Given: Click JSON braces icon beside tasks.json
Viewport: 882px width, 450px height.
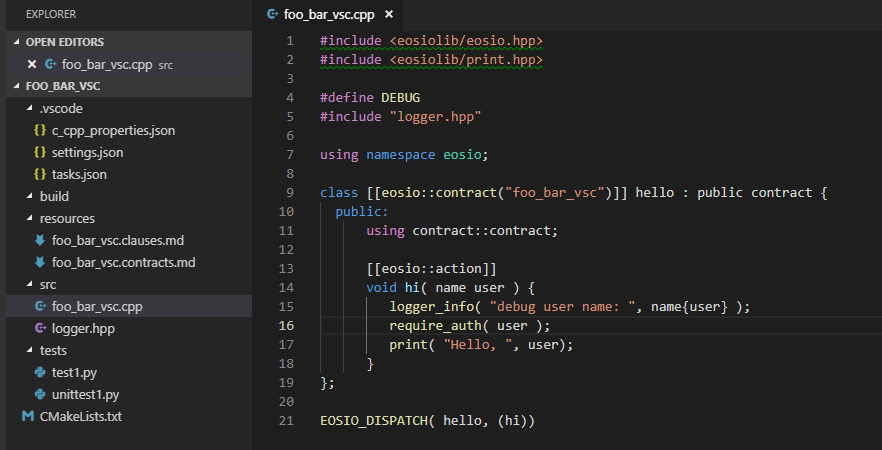Looking at the screenshot, I should pyautogui.click(x=40, y=174).
